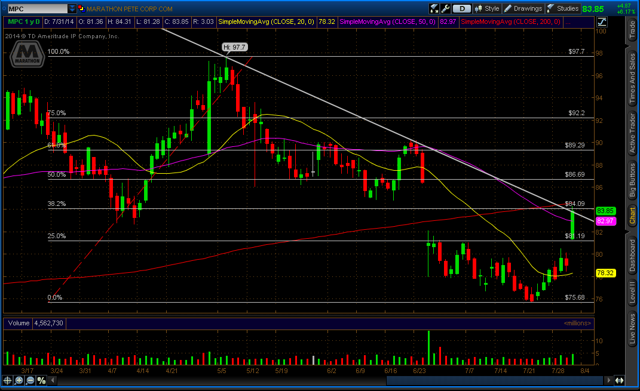
Task: Click the 5/5 date on the time axis
Action: click(x=222, y=371)
